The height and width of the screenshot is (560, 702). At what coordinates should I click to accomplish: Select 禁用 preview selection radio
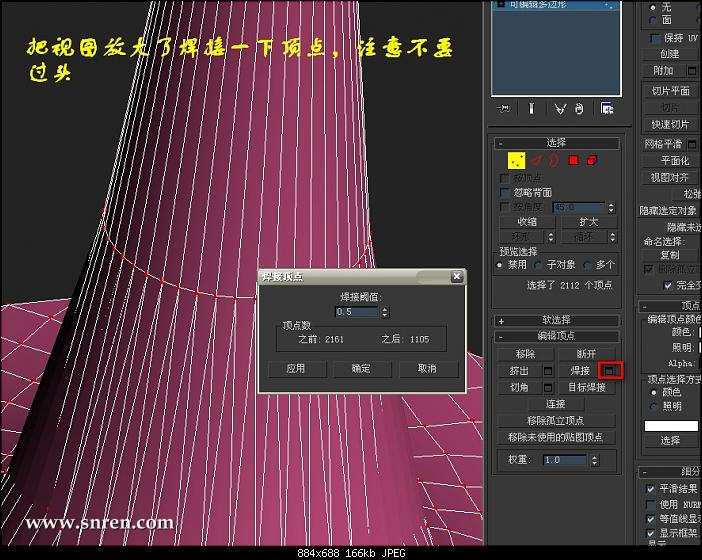pyautogui.click(x=500, y=265)
